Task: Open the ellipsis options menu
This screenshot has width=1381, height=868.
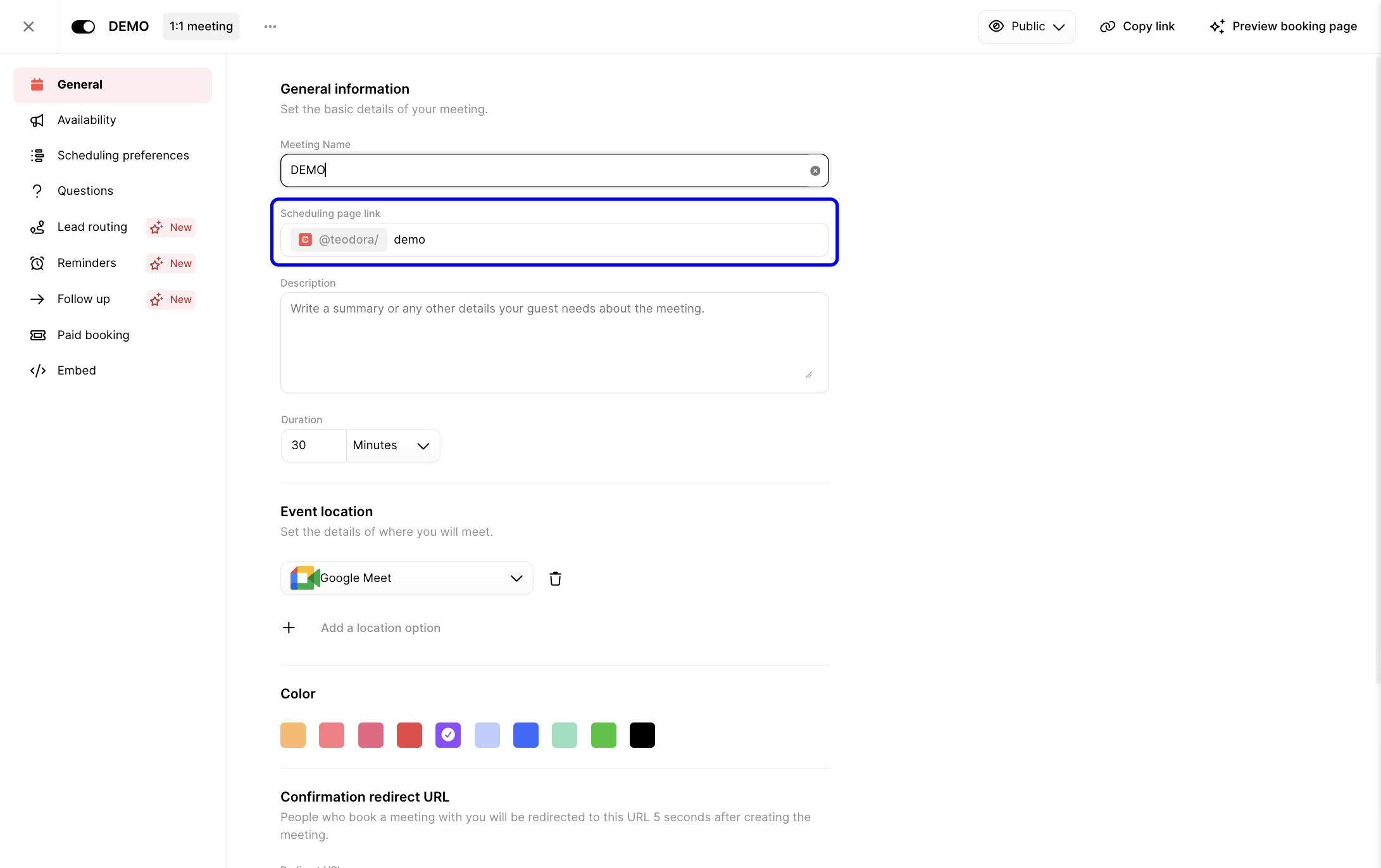Action: point(270,26)
